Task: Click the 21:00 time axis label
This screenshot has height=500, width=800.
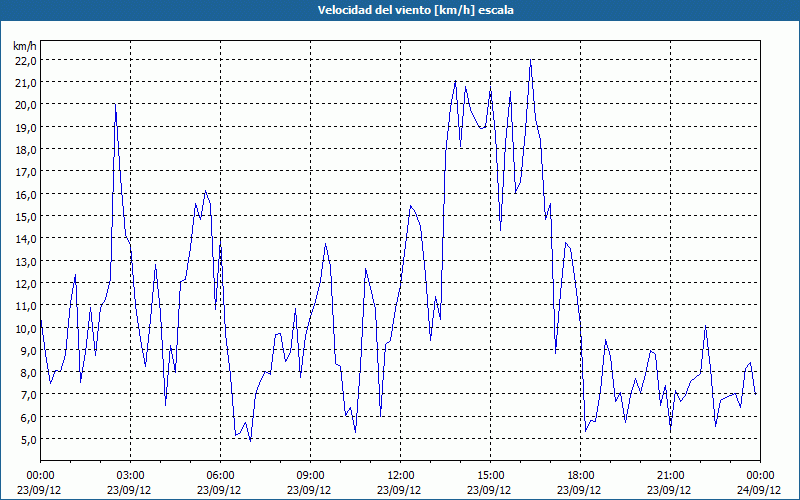Action: pyautogui.click(x=670, y=476)
